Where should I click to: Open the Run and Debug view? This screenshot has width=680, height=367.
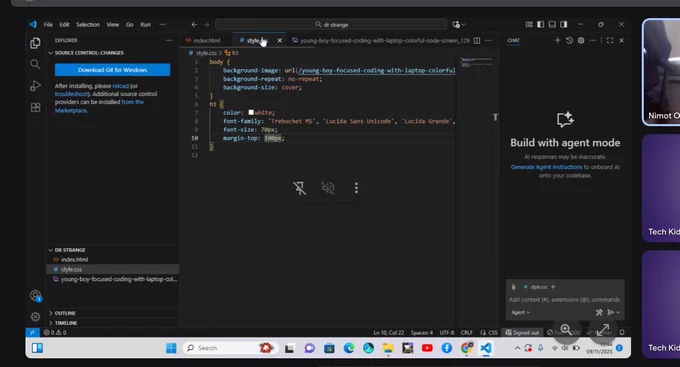coord(35,86)
